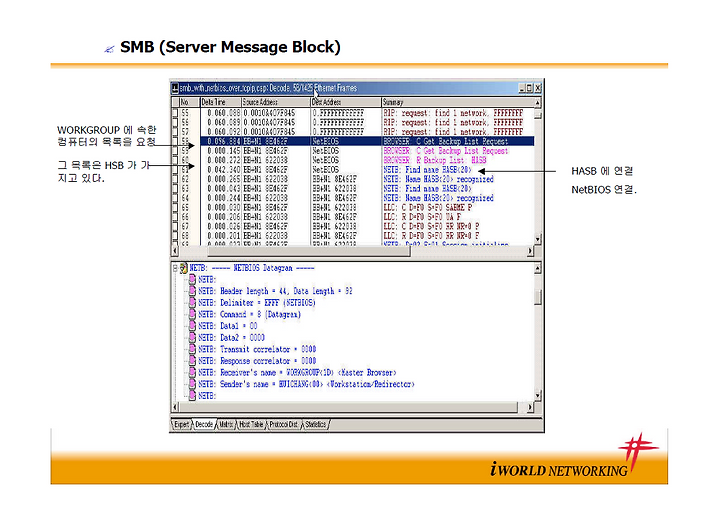The image size is (720, 506).
Task: Tick the checkbox for frame 64
Action: (175, 198)
